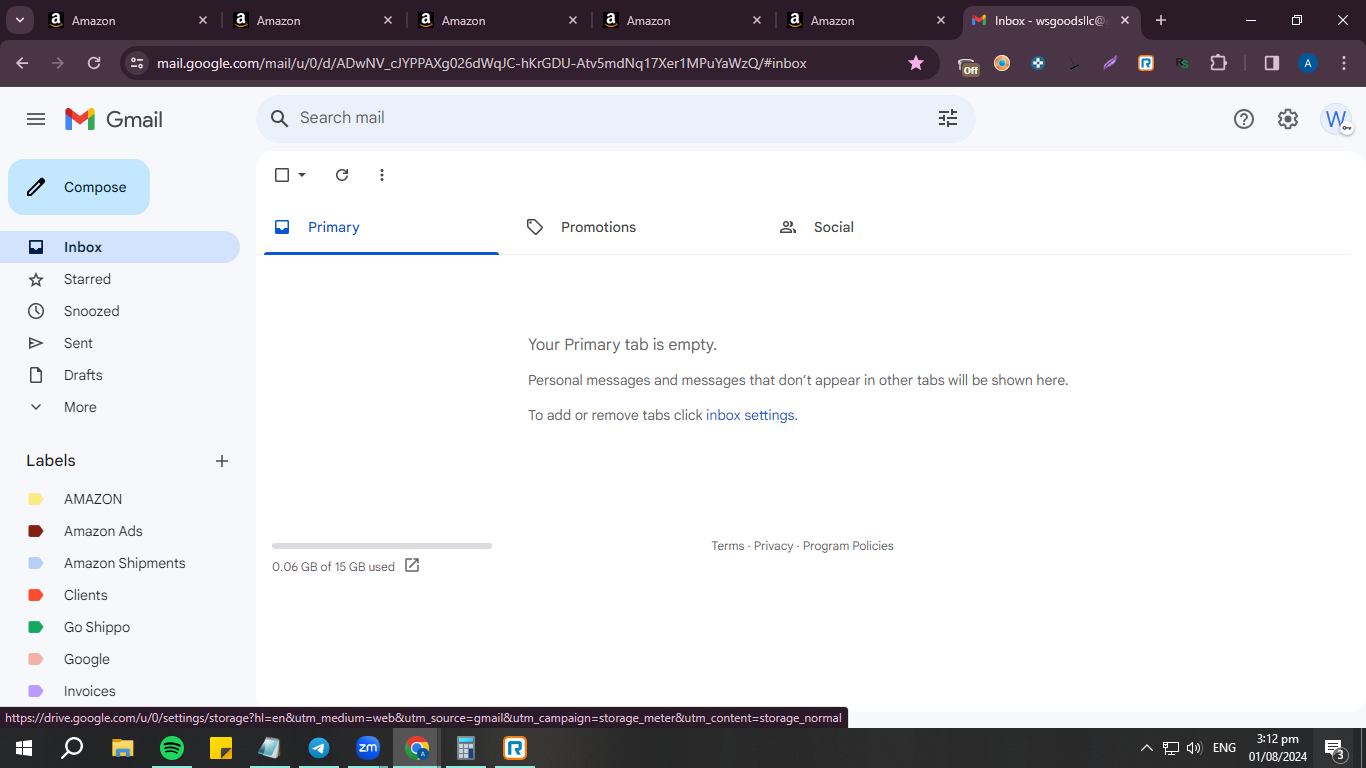
Task: Open the Drafts folder
Action: coord(120,375)
